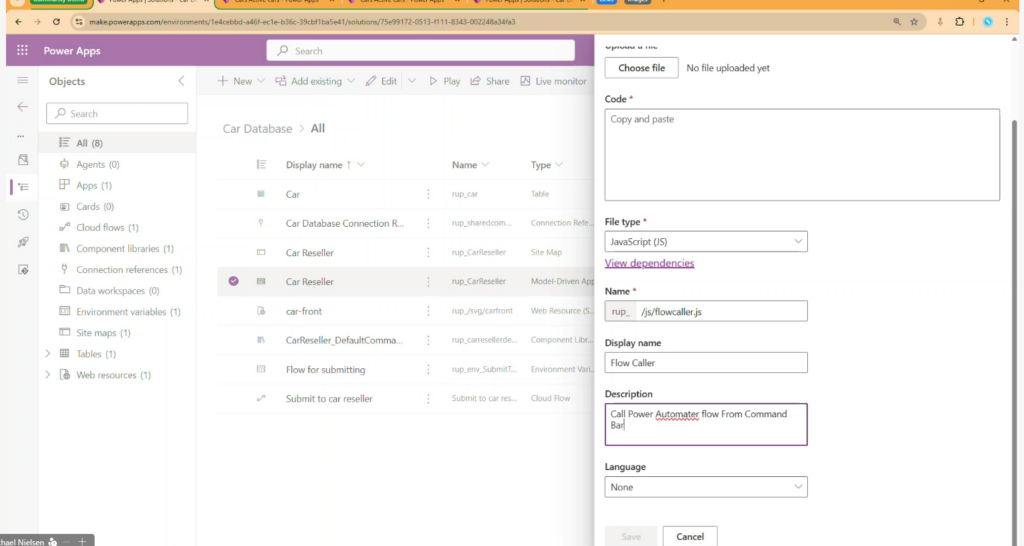Click the Cancel button

tap(689, 536)
